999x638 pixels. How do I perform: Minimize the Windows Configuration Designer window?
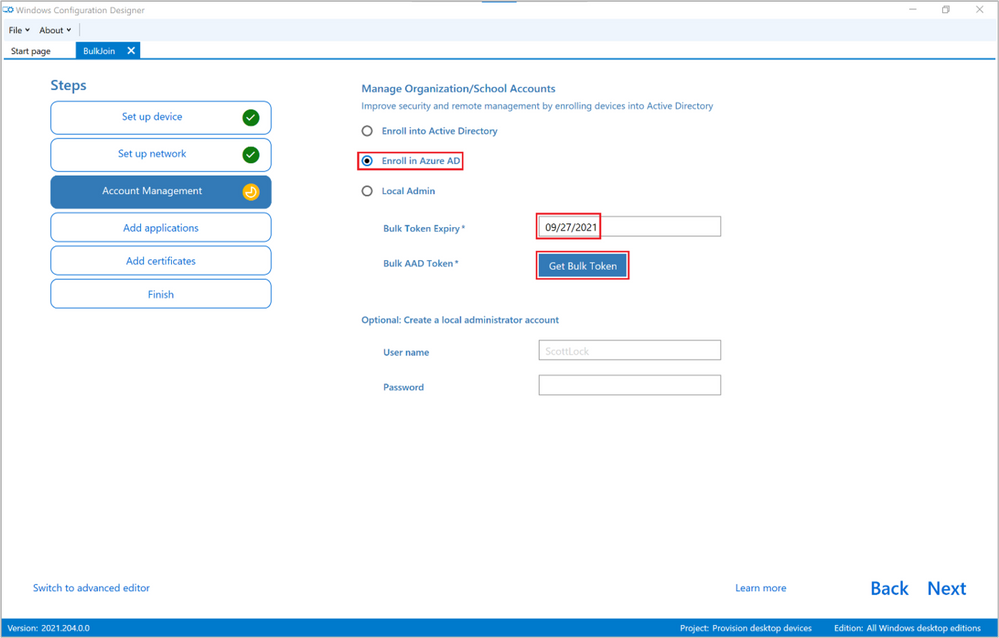pos(912,10)
